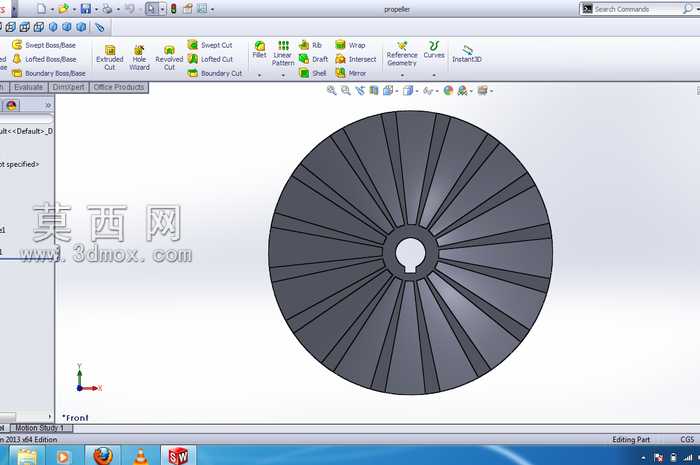Open dropdown arrow beside the New icon
Viewport: 700px width, 465px height.
(x=52, y=9)
